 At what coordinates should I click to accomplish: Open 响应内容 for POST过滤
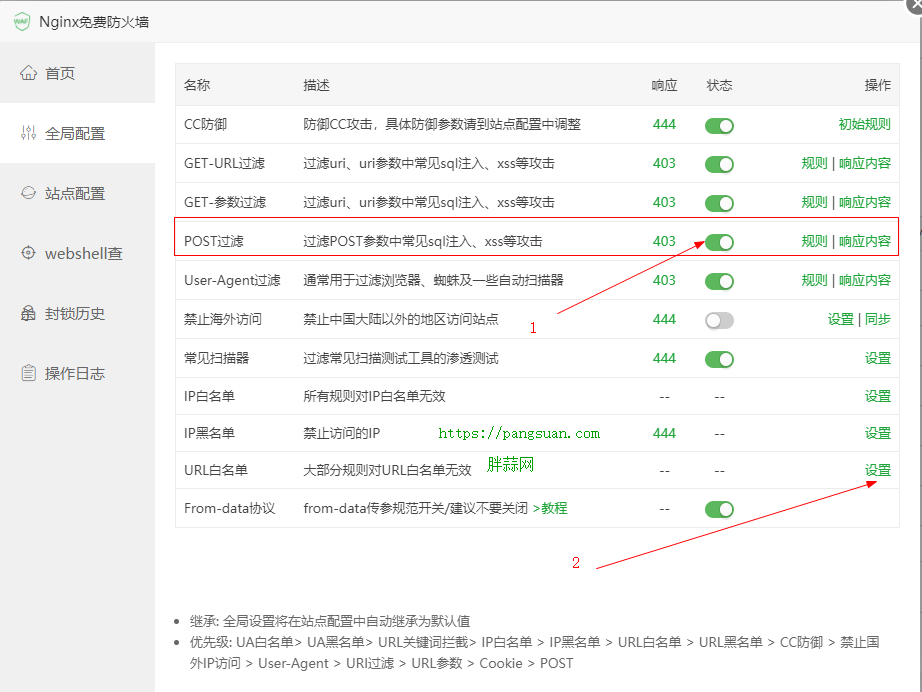point(864,241)
